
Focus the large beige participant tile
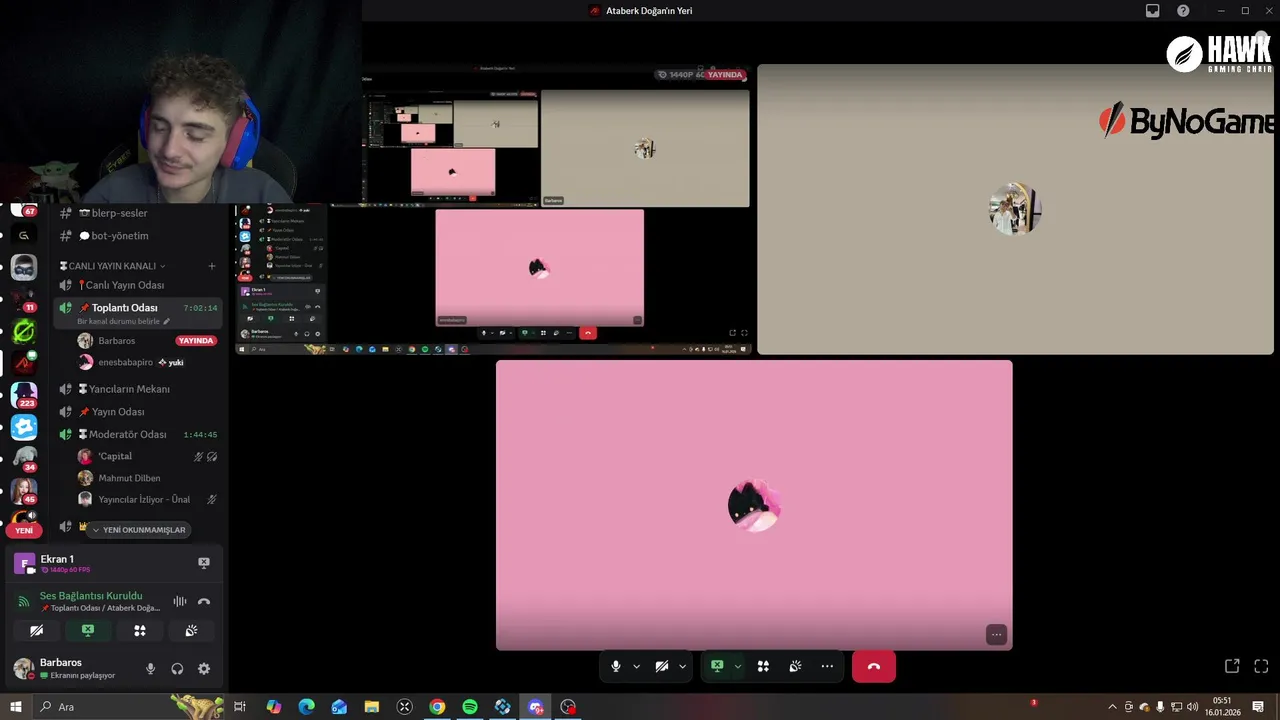pos(1015,209)
